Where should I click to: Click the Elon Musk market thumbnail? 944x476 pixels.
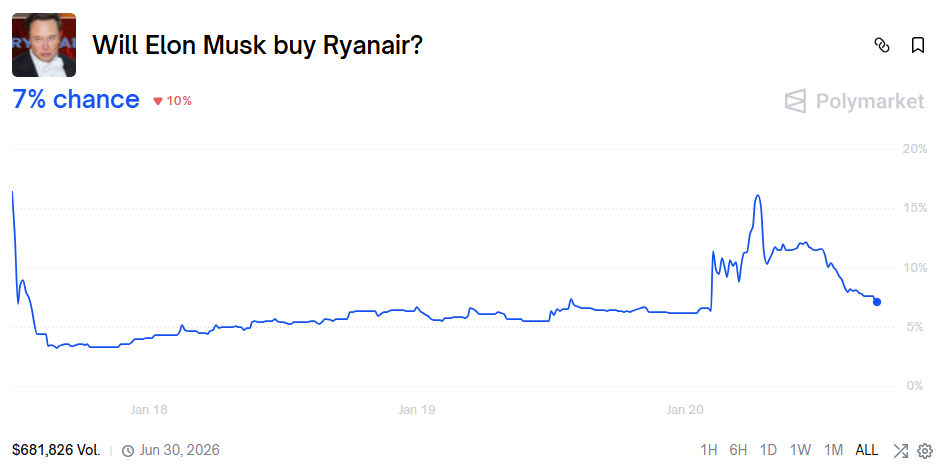pos(44,45)
